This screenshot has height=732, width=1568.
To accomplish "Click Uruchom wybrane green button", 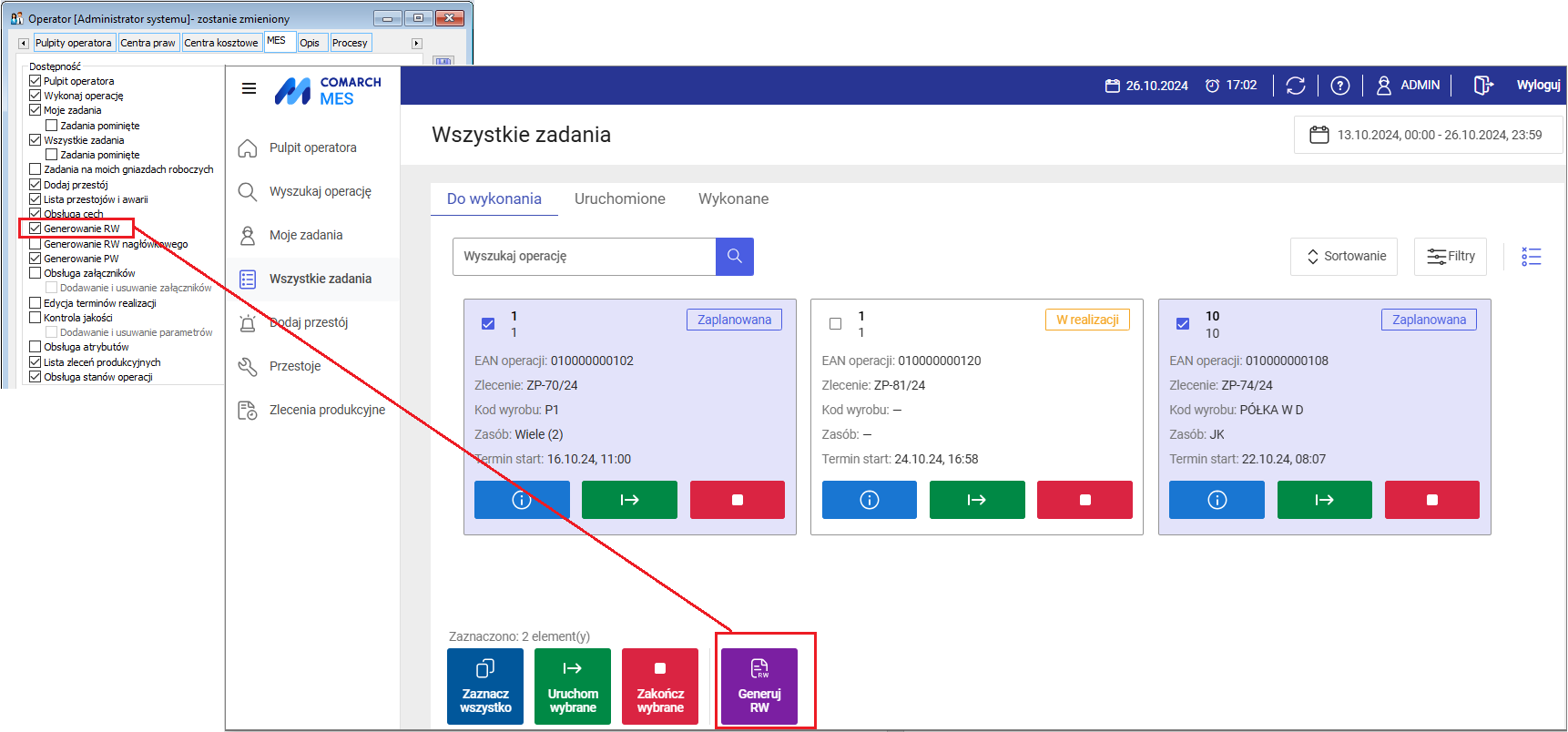I will coord(573,686).
